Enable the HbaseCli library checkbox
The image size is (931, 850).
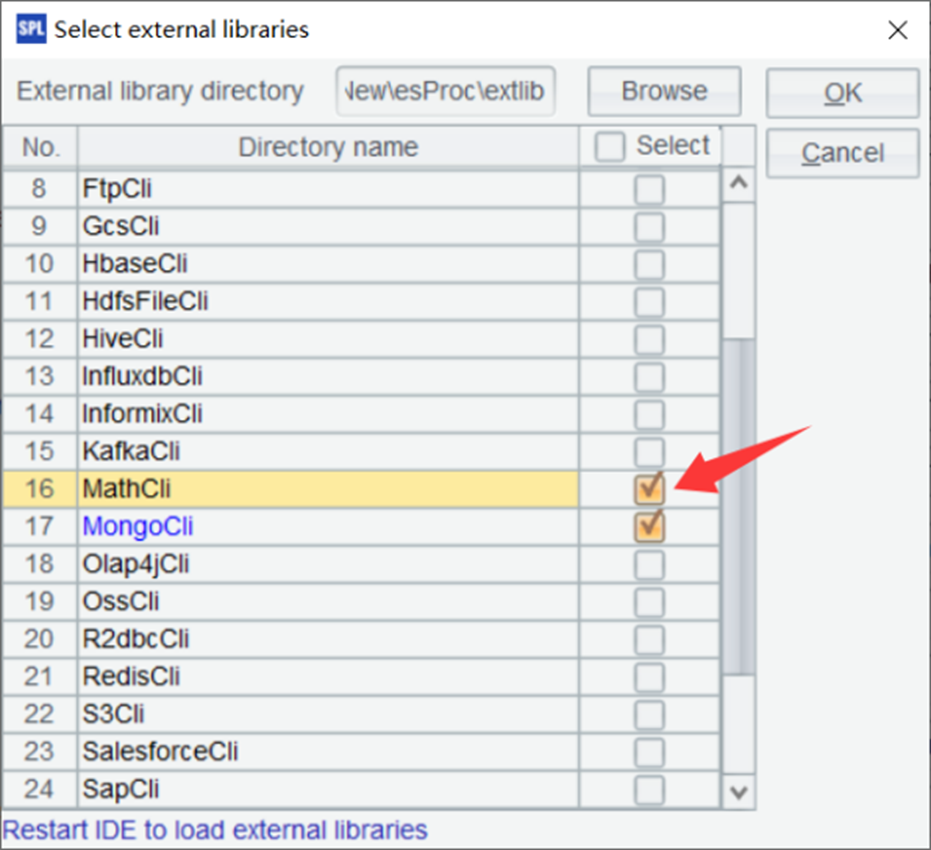649,264
